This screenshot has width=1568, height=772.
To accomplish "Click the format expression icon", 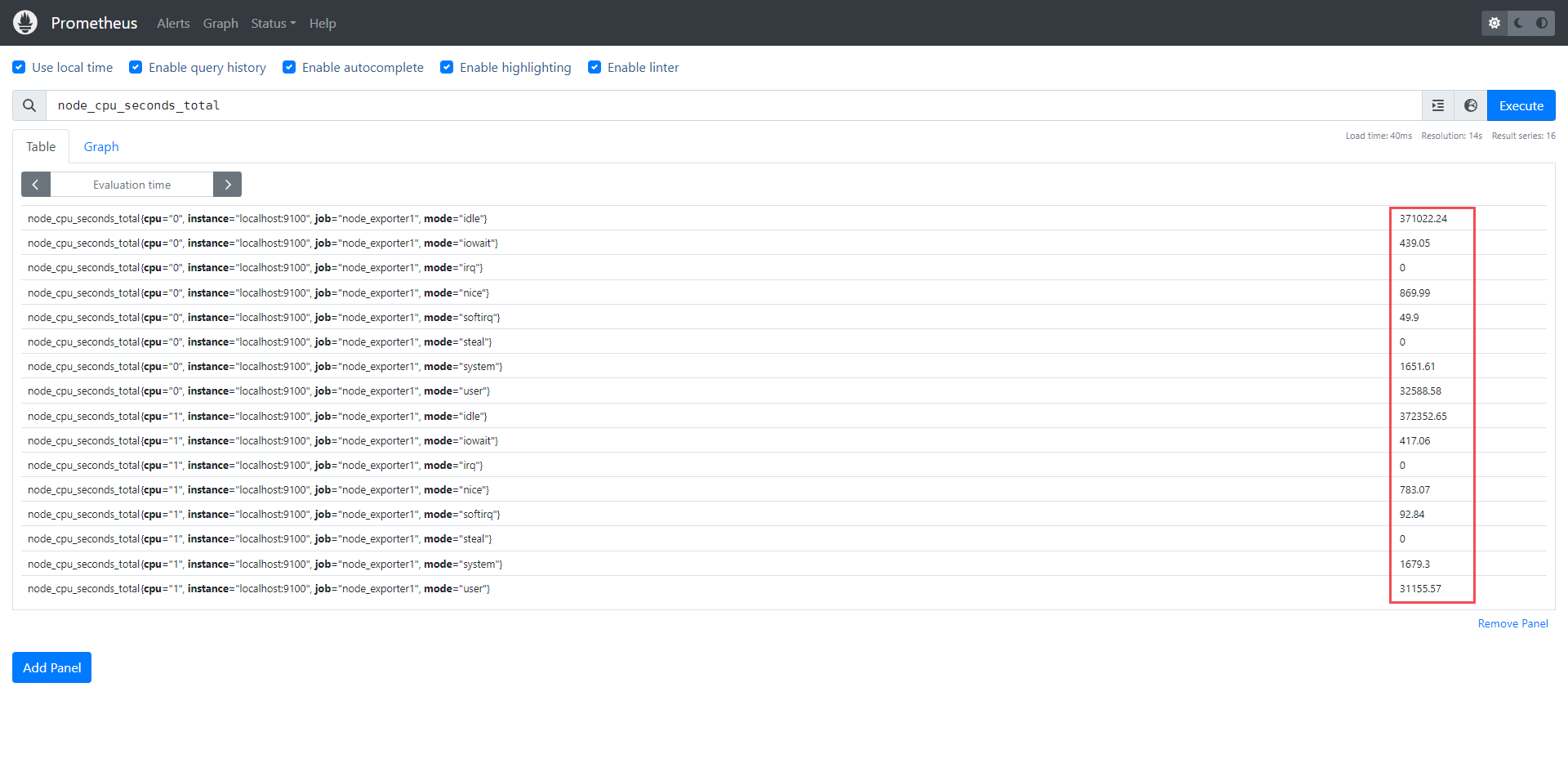I will click(1438, 105).
